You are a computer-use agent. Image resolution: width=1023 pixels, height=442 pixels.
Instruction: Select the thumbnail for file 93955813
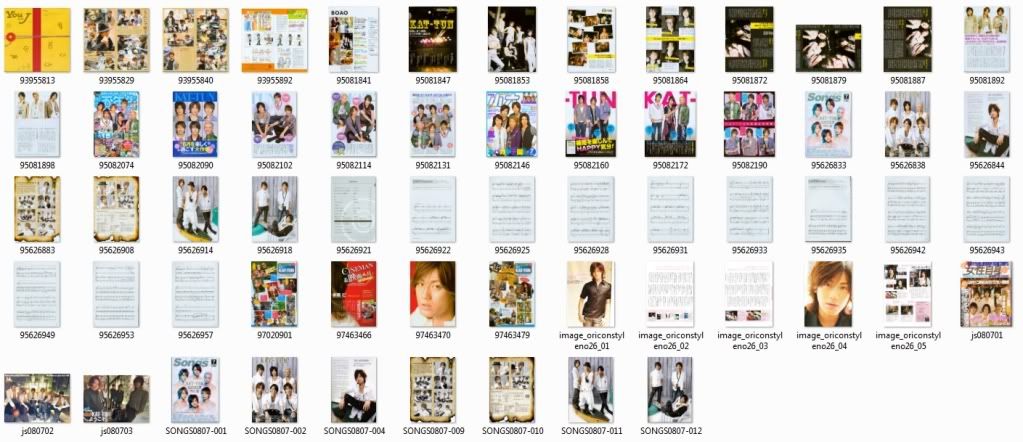point(37,40)
